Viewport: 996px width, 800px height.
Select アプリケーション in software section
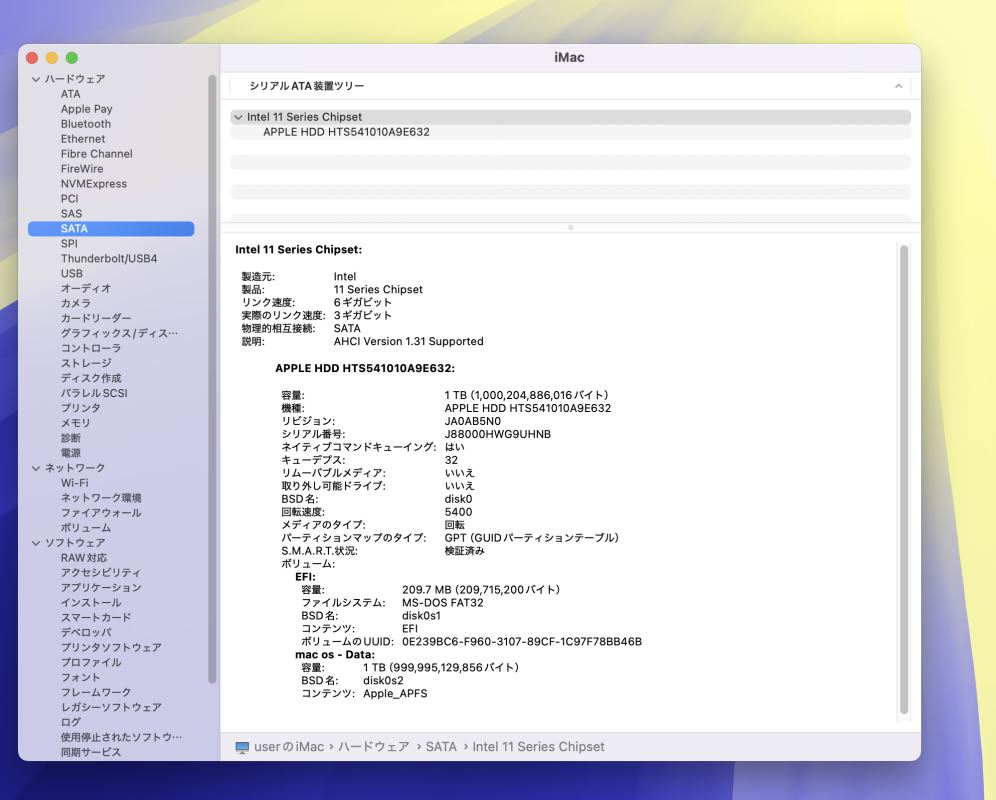pos(100,588)
